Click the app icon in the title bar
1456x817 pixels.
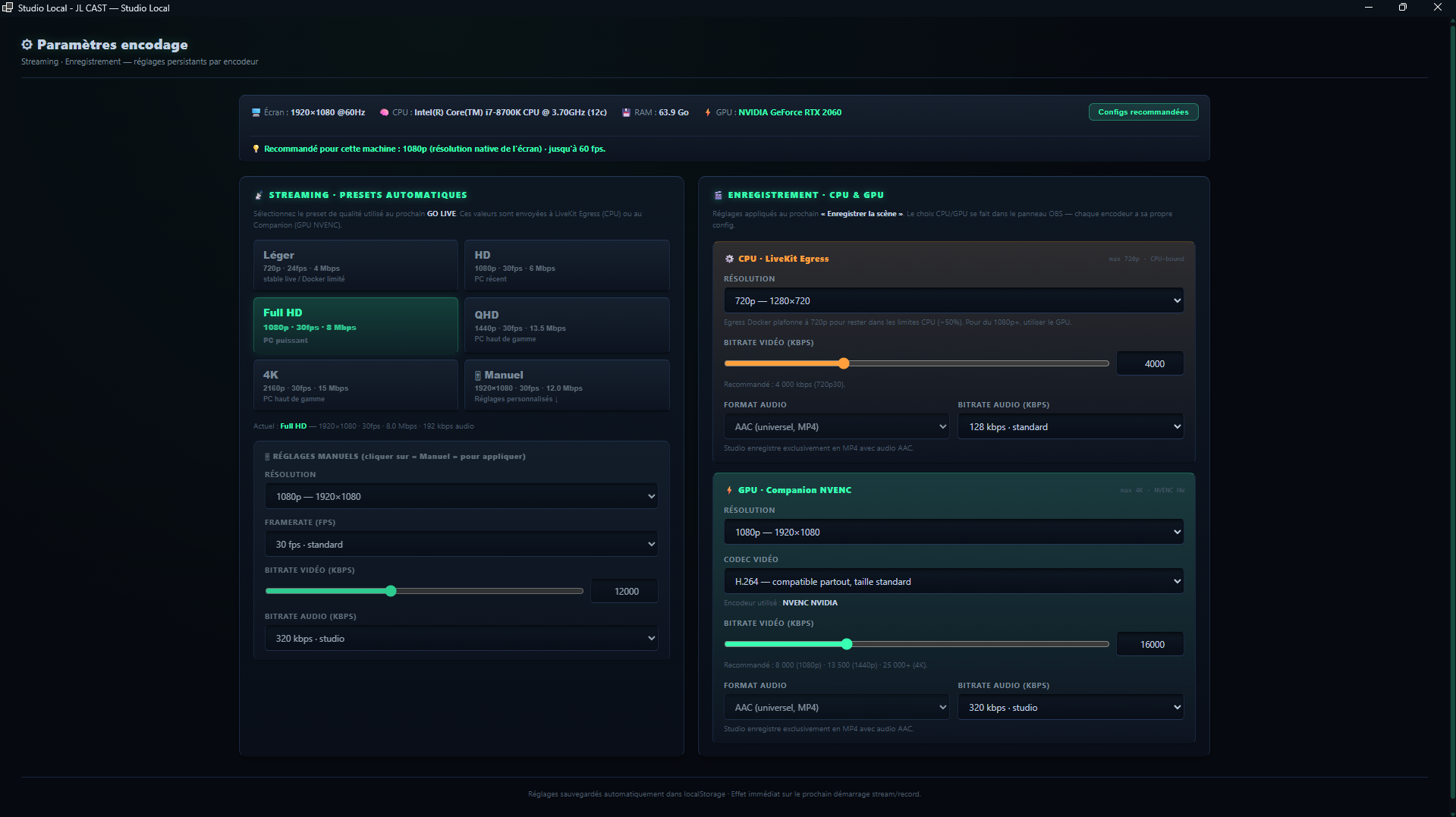tap(8, 8)
